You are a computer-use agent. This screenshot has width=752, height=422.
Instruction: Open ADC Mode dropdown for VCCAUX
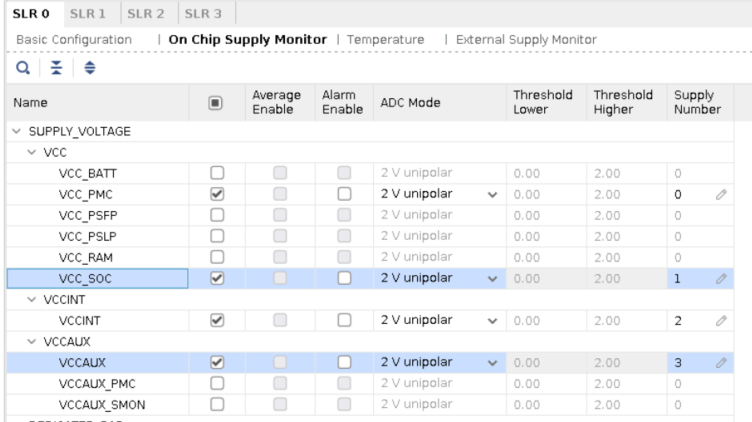[491, 362]
